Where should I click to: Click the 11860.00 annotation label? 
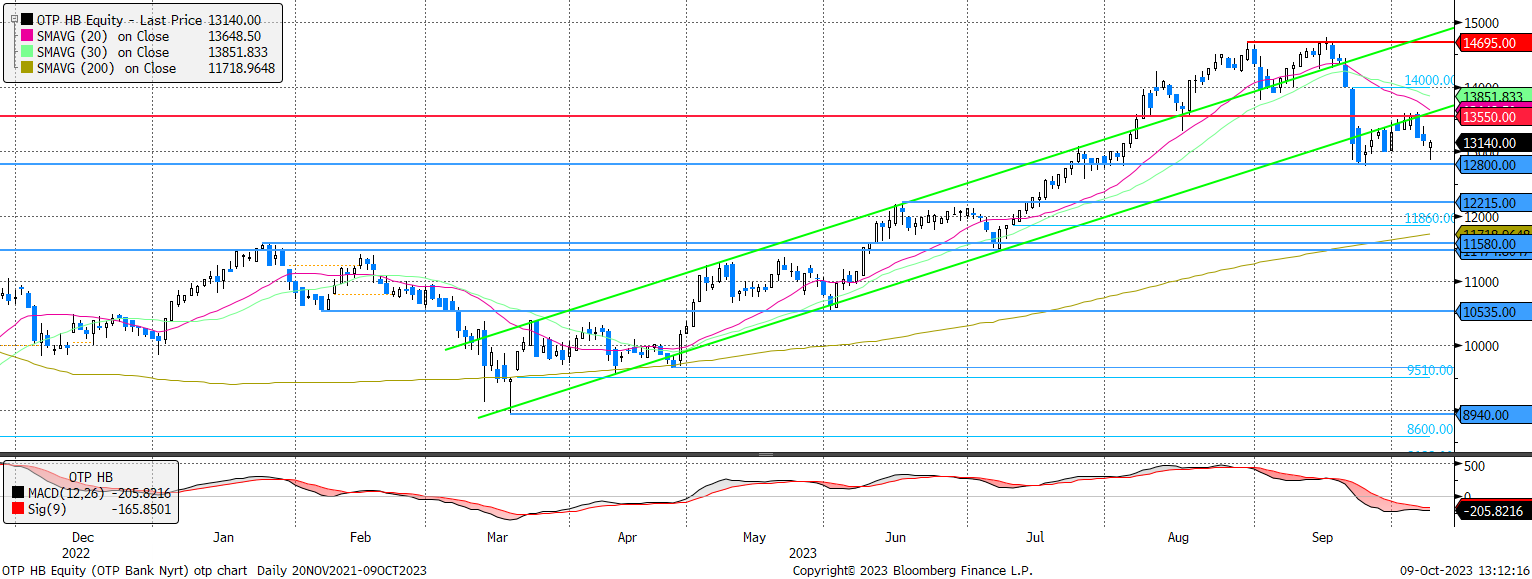(1429, 218)
